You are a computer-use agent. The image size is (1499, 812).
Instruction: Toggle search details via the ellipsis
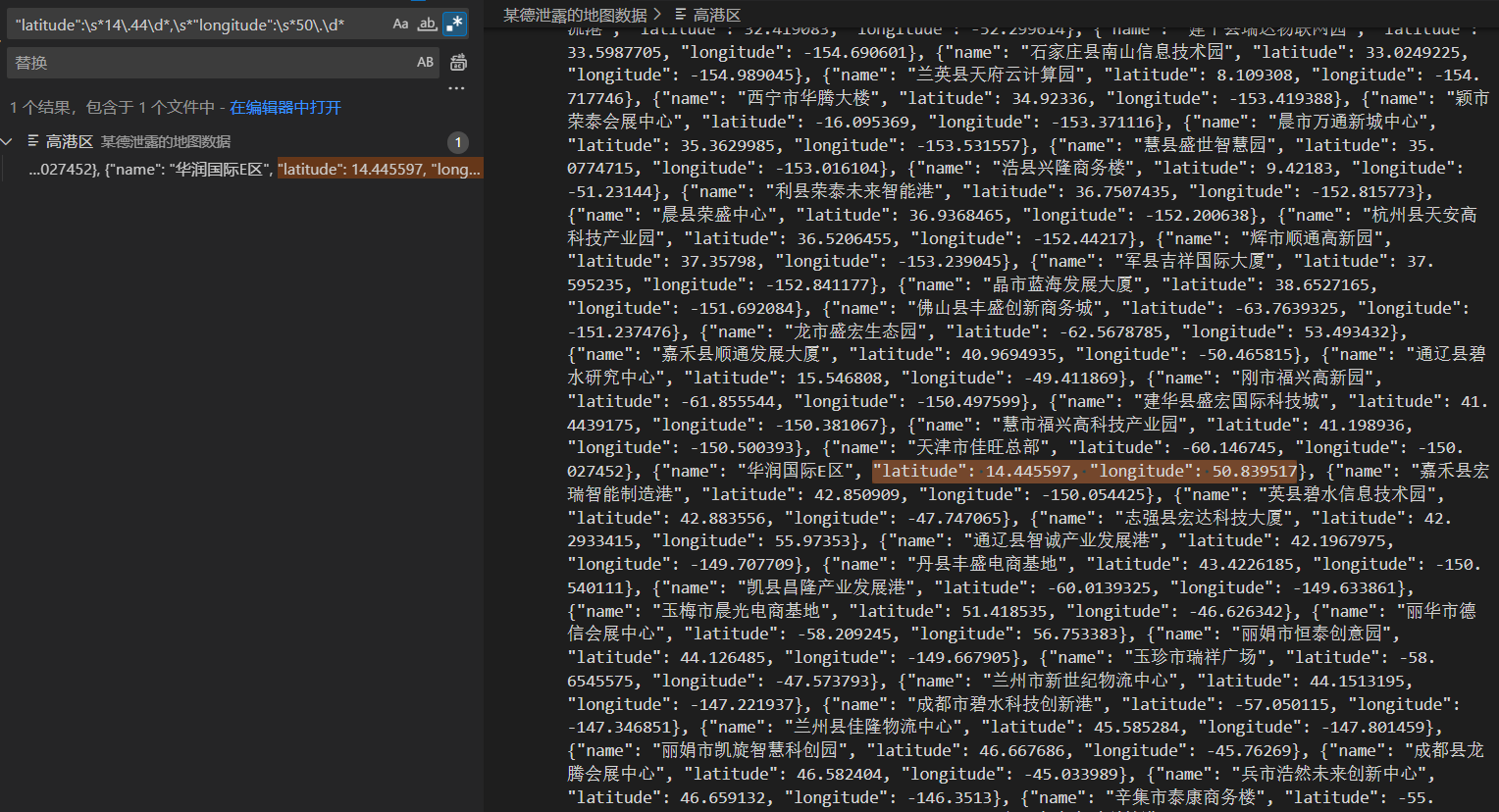[x=456, y=88]
